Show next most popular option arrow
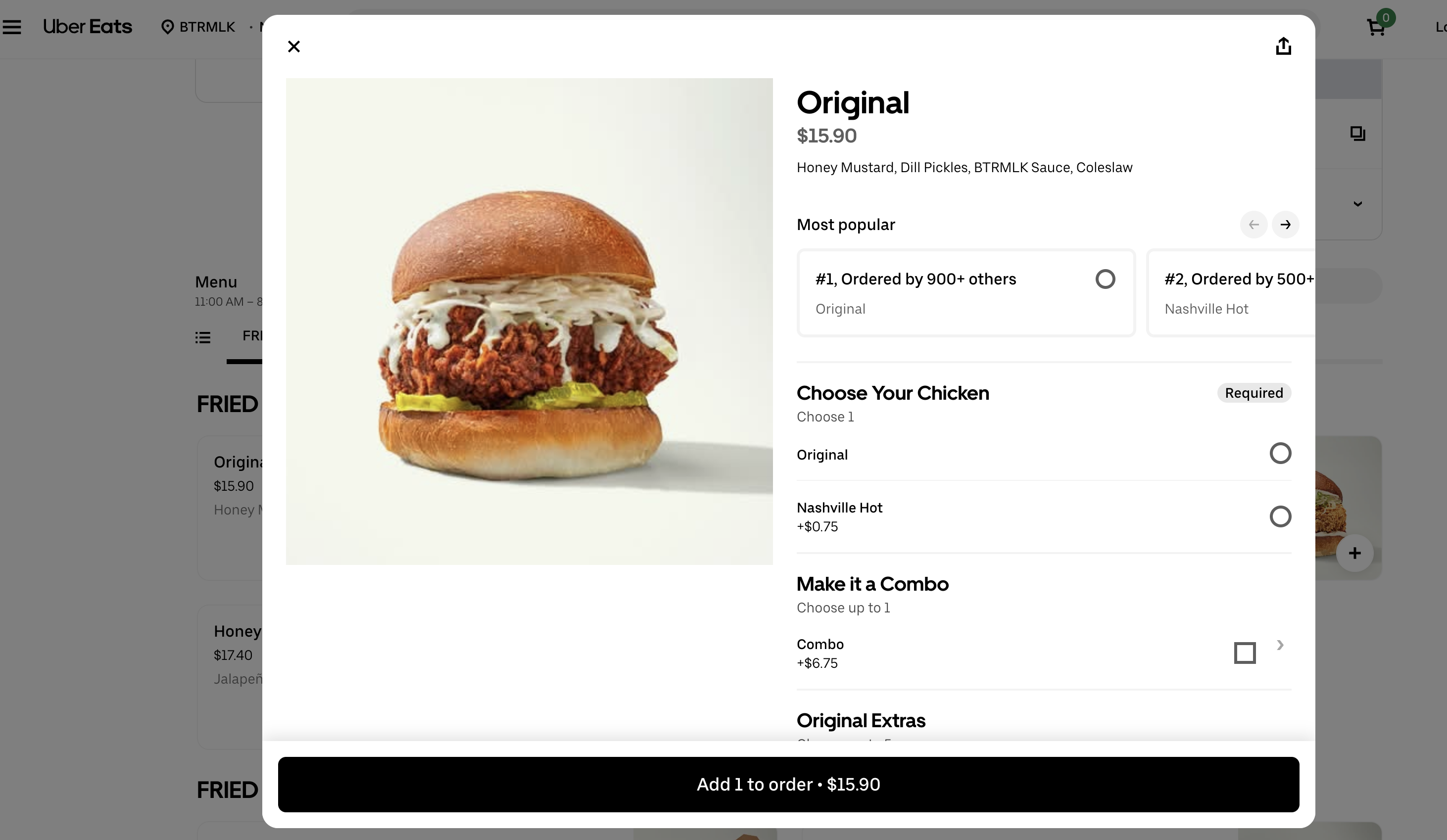Viewport: 1447px width, 840px height. point(1285,225)
